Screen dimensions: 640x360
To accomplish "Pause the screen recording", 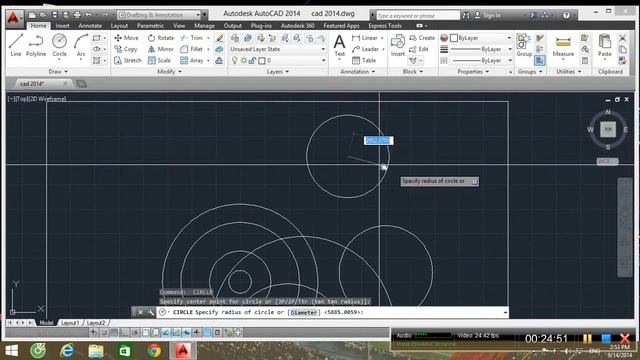I will [x=587, y=338].
